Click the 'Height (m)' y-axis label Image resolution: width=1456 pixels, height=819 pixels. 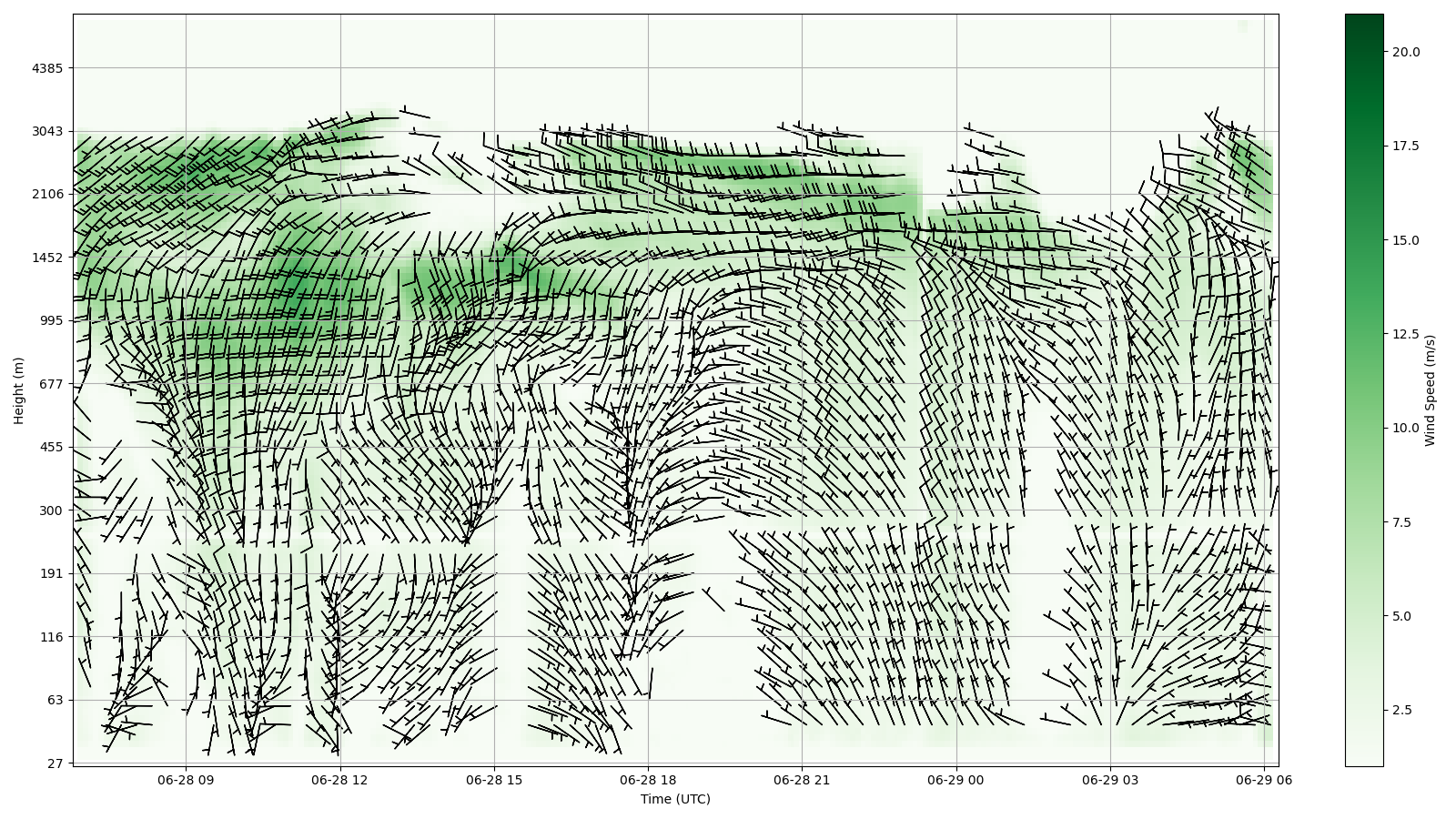click(18, 390)
